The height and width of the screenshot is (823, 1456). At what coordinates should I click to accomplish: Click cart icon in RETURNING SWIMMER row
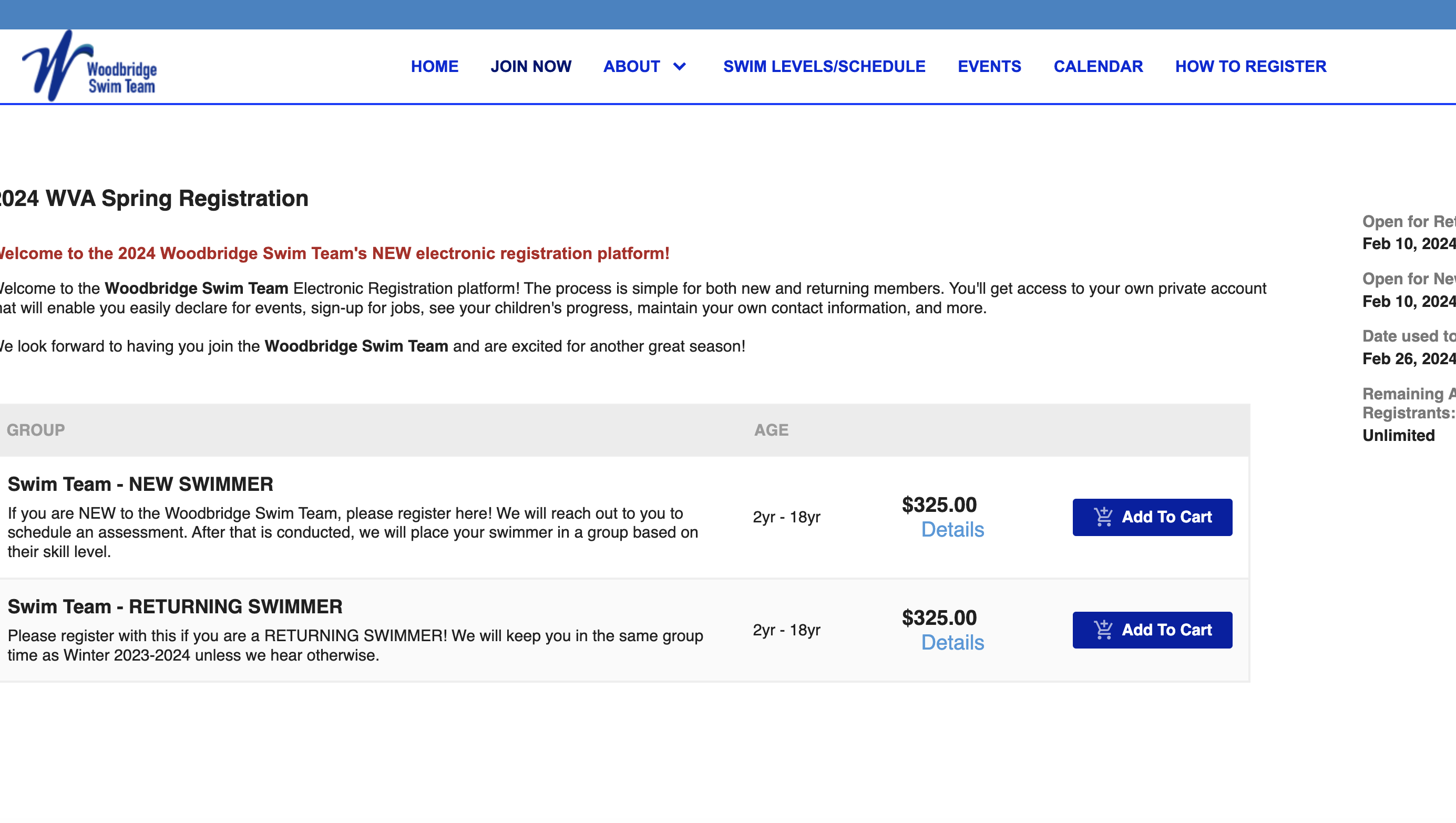click(1103, 630)
